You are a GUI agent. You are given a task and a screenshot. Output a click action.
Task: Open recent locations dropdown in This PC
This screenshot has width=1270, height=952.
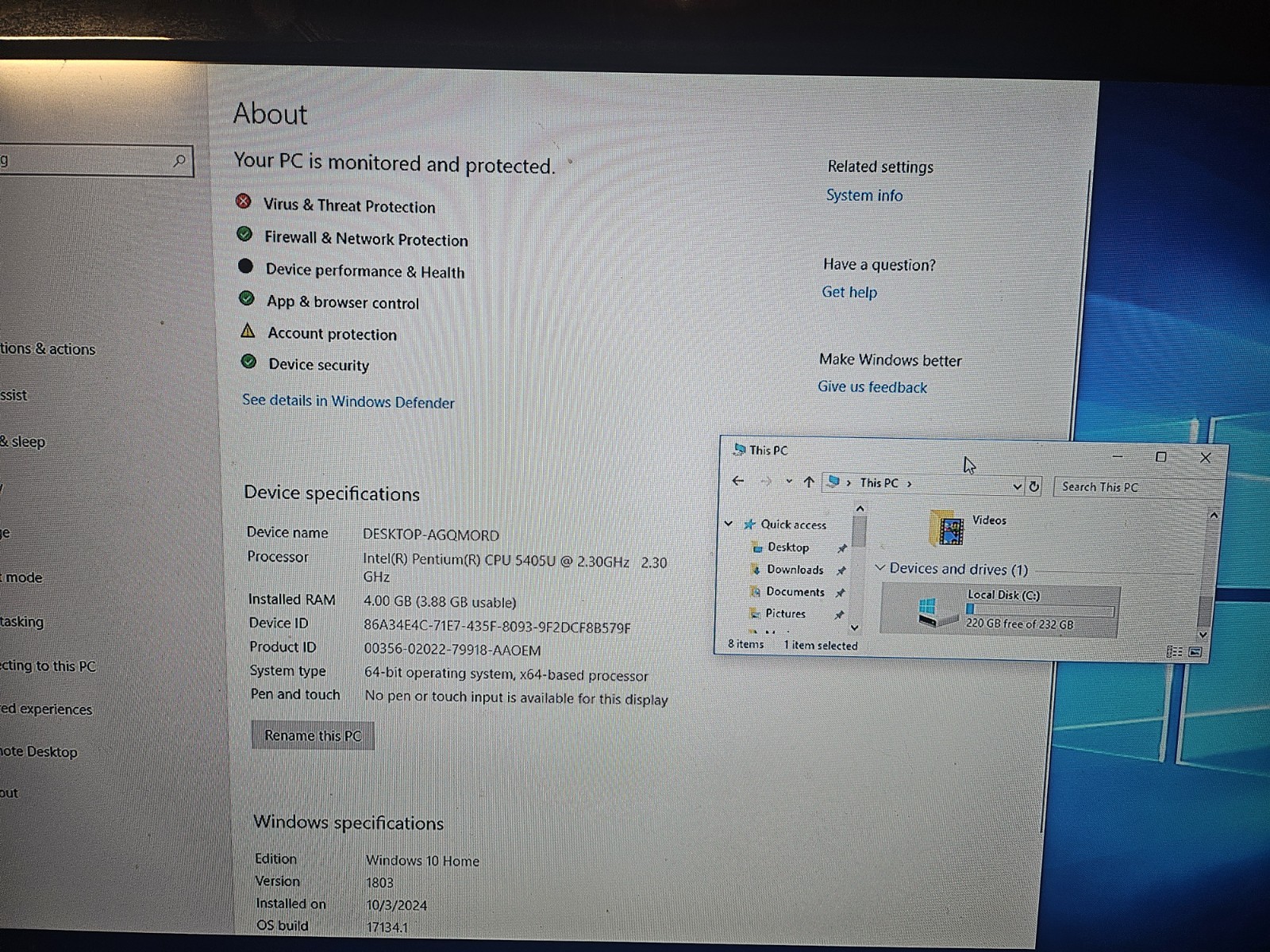coord(789,482)
